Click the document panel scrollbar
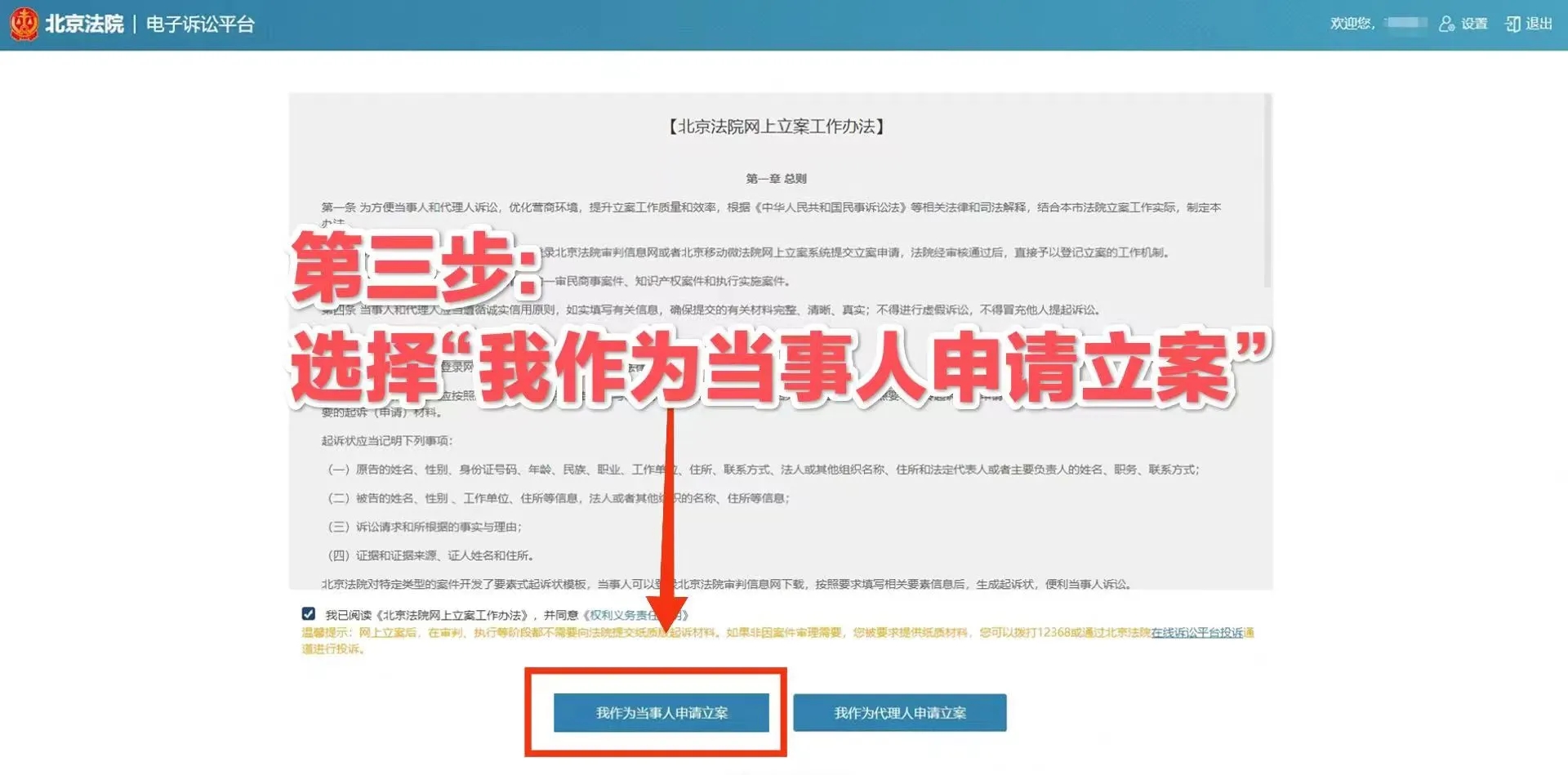Image resolution: width=1568 pixels, height=775 pixels. pos(1267,190)
